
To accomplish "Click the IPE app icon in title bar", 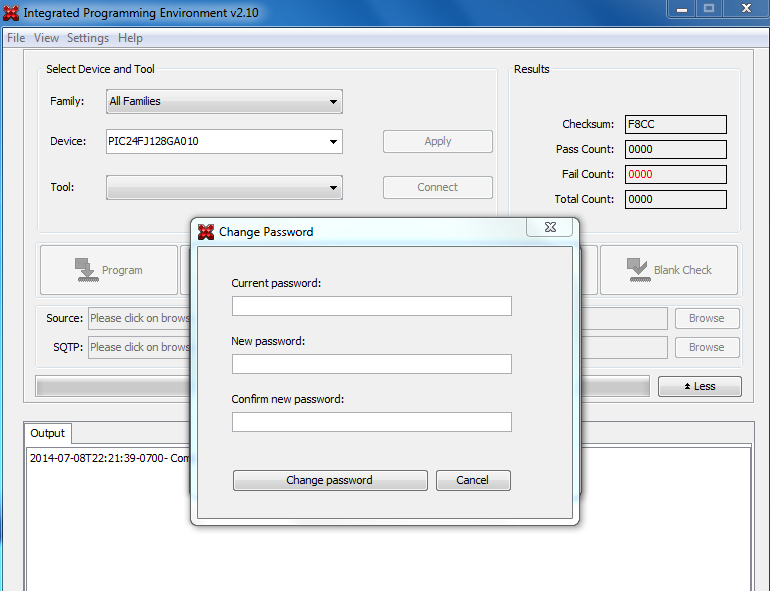I will 11,13.
